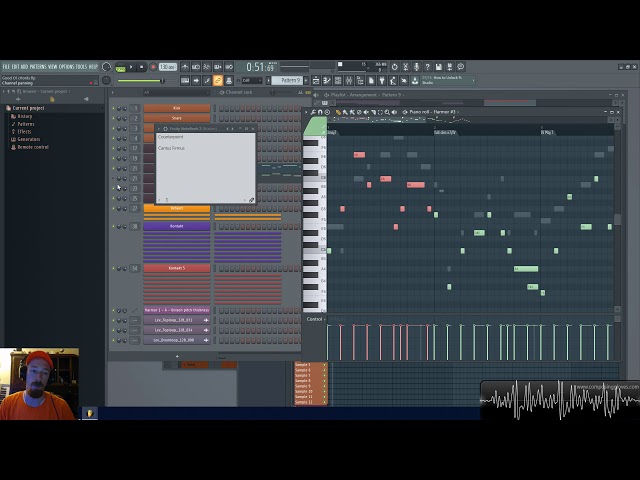Click the transport Play button
640x480 pixels.
pyautogui.click(x=131, y=67)
